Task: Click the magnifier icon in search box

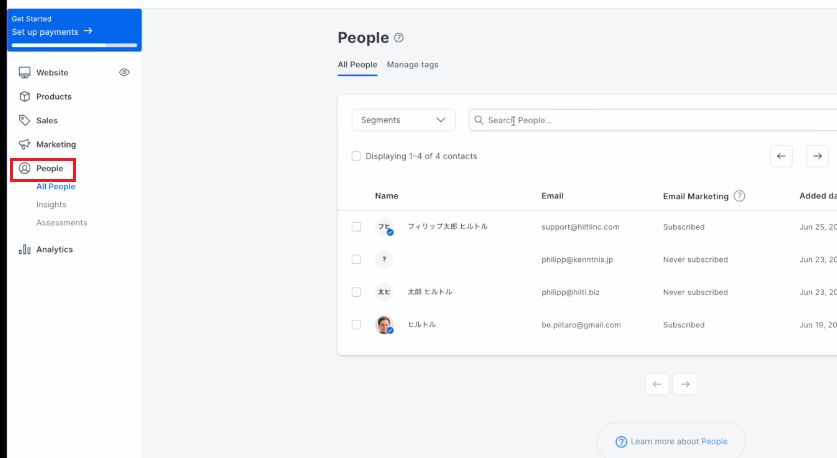Action: click(479, 120)
